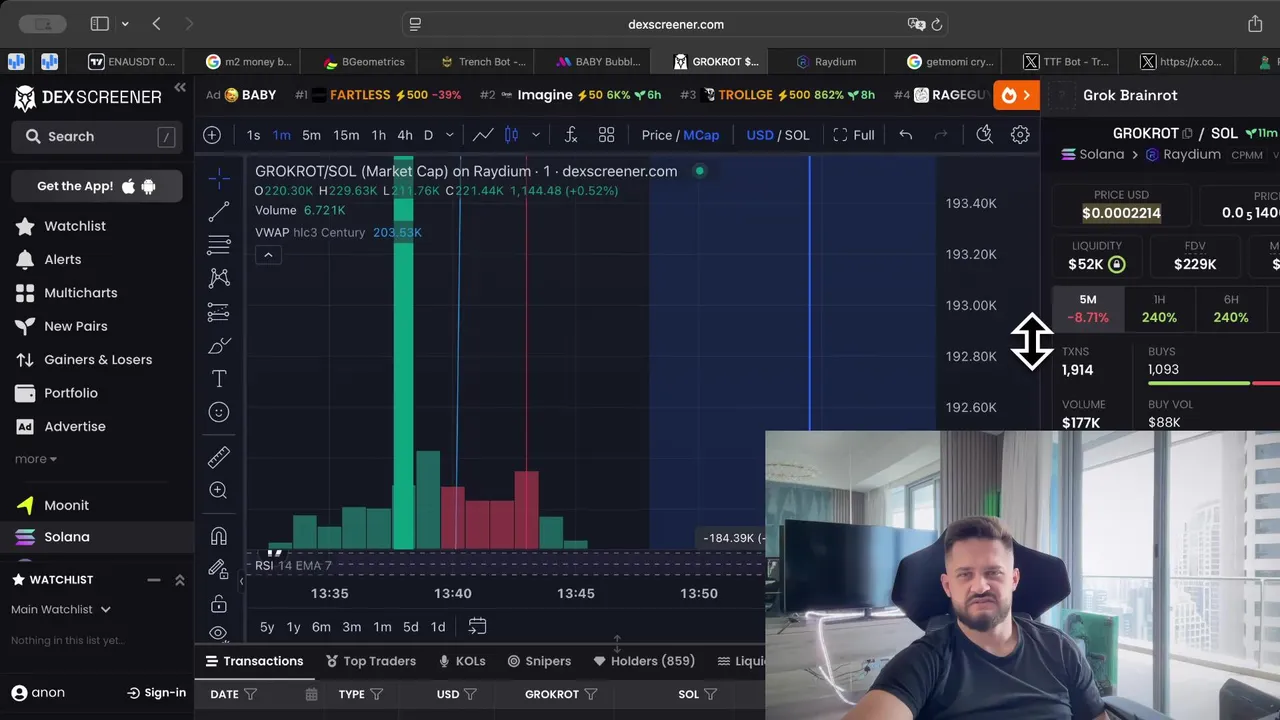Toggle stay in drawing mode
The height and width of the screenshot is (720, 1280).
[219, 569]
